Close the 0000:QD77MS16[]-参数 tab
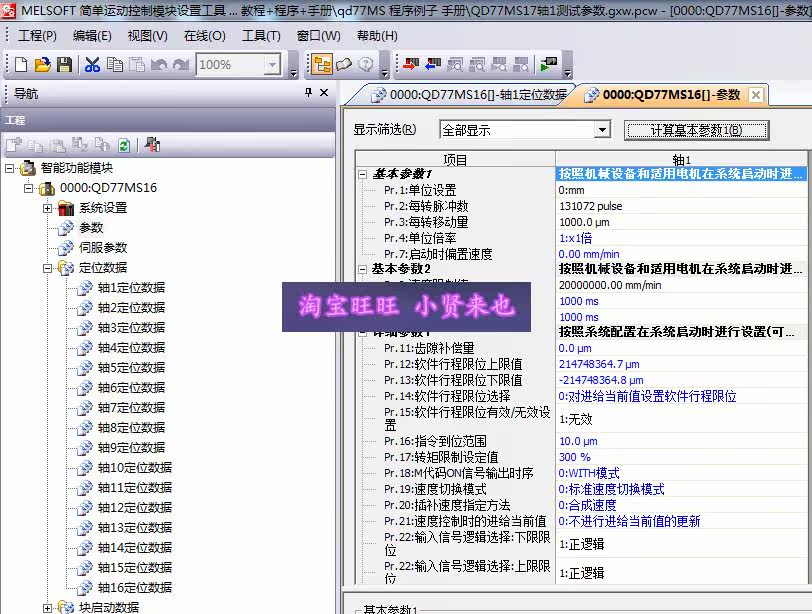This screenshot has width=812, height=614. (x=756, y=95)
